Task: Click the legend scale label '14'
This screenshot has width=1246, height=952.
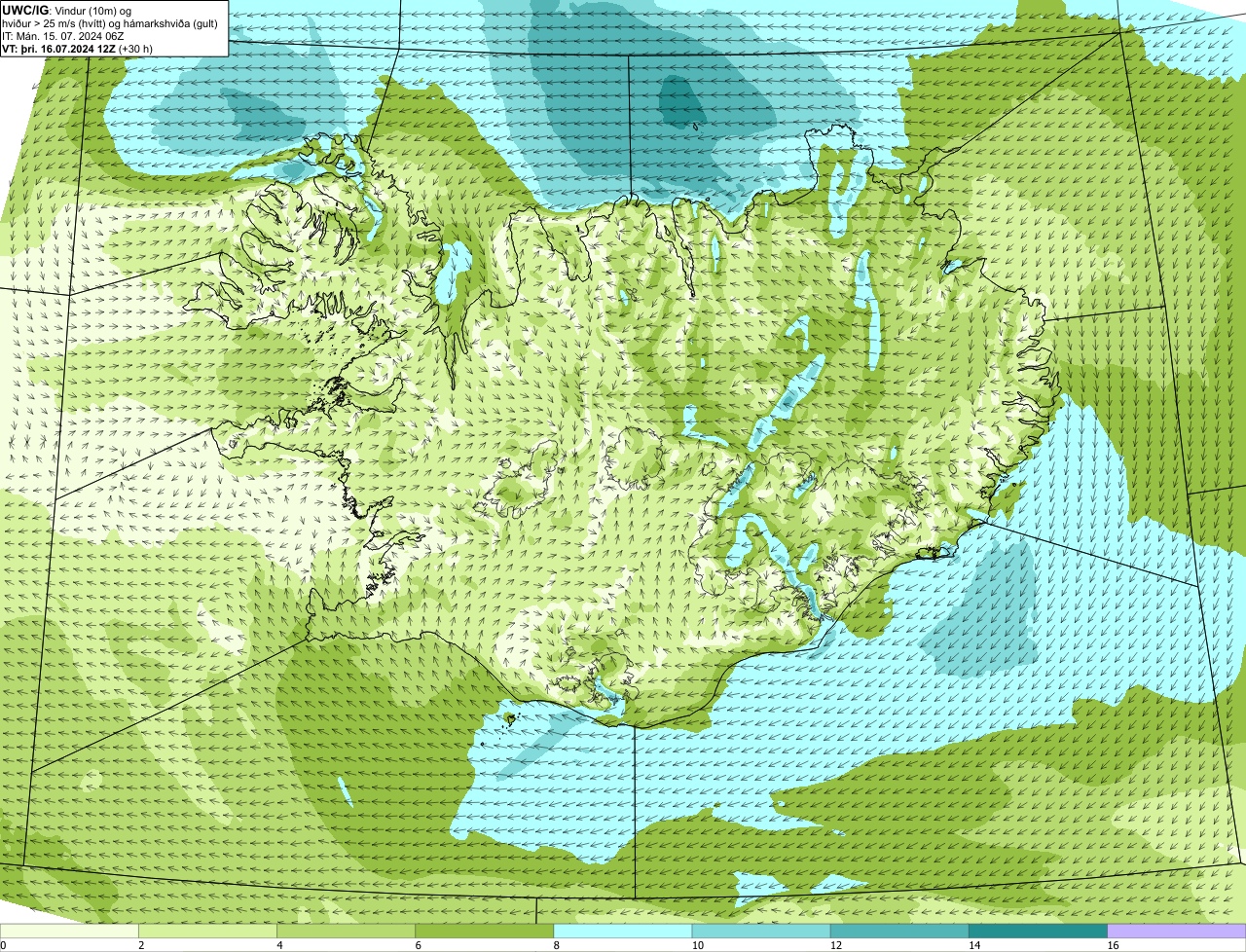Action: (x=974, y=945)
